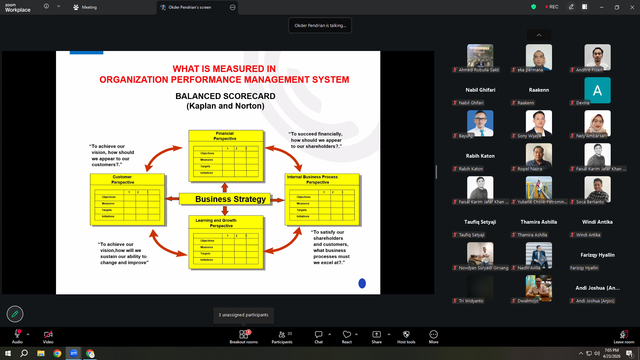Click the Zoom Workplace logo
Image resolution: width=640 pixels, height=360 pixels.
18,7
